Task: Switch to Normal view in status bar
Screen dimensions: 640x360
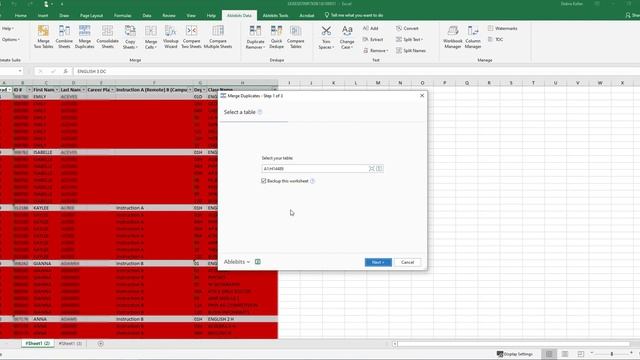Action: click(549, 354)
